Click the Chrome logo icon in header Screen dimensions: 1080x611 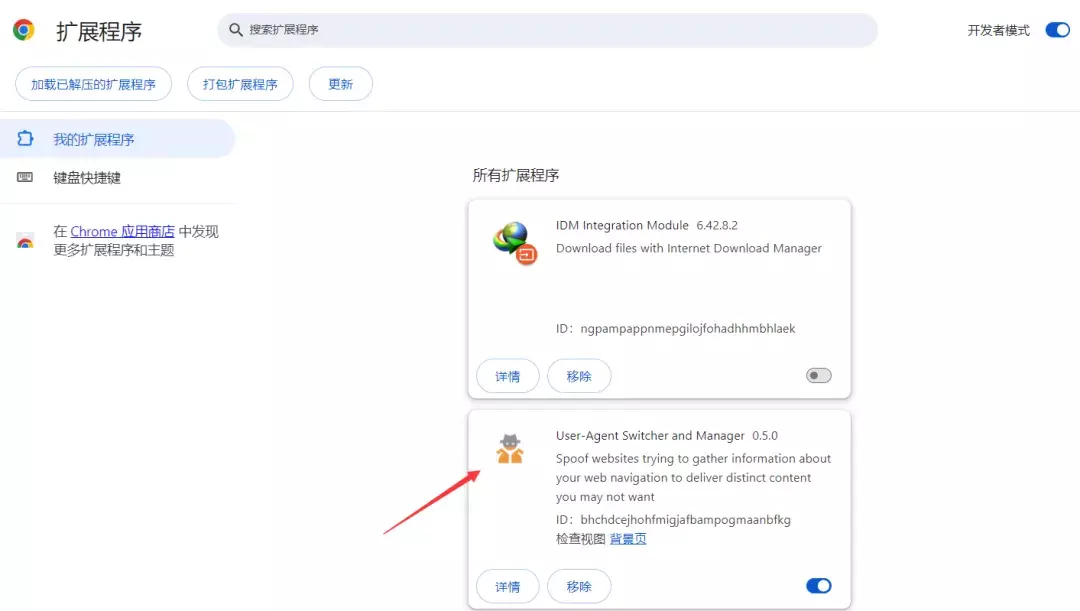tap(24, 30)
